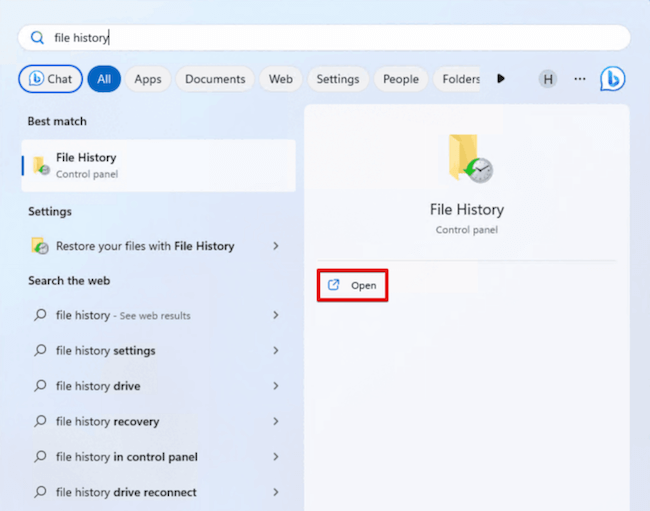Screen dimensions: 650x511
Task: Select the People filter tab
Action: point(401,79)
